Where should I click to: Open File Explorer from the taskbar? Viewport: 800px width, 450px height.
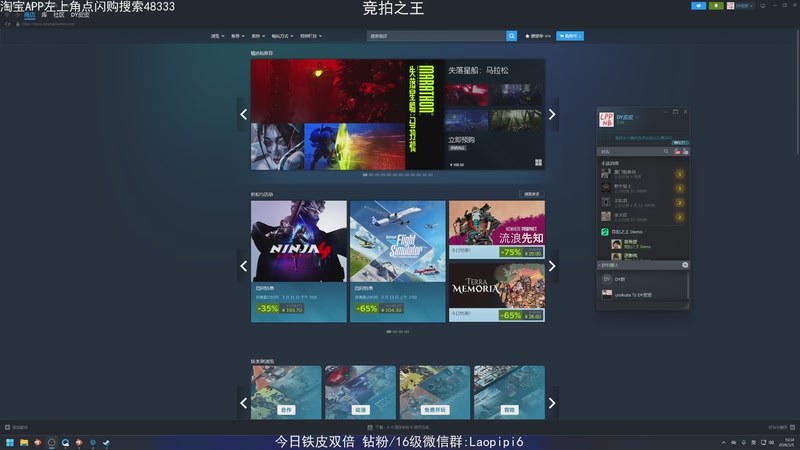24,442
